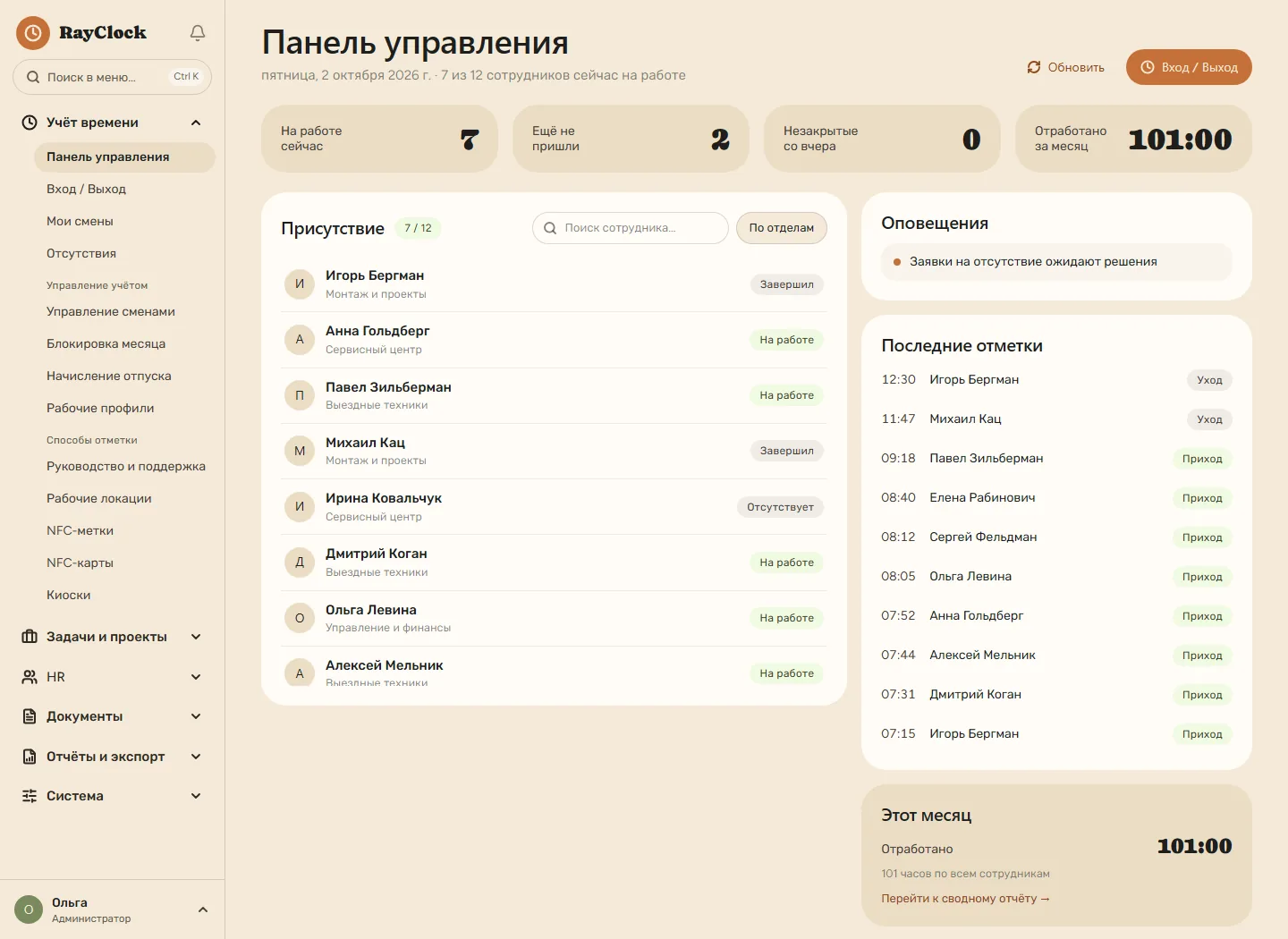Image resolution: width=1288 pixels, height=939 pixels.
Task: Expand the Документы section chevron
Action: (196, 716)
